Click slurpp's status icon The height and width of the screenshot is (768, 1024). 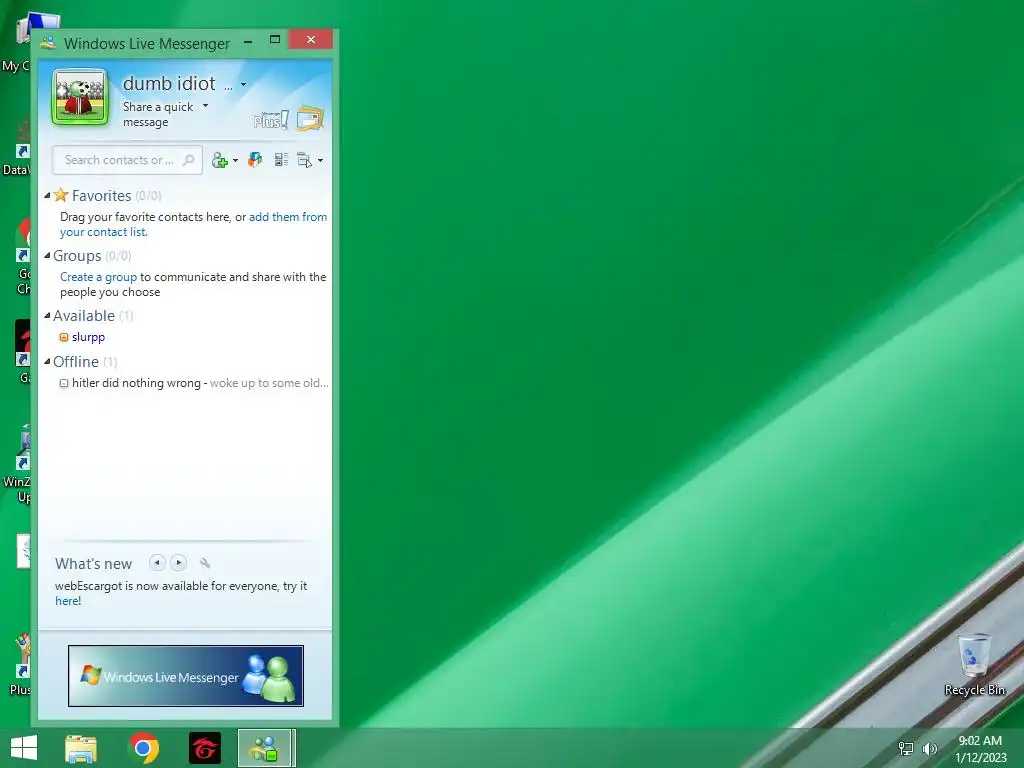tap(64, 338)
